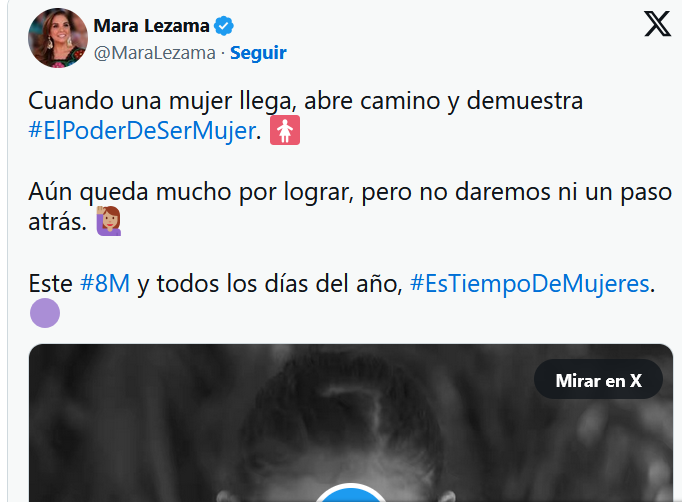Click the purple circle emoji
682x502 pixels.
pos(45,313)
